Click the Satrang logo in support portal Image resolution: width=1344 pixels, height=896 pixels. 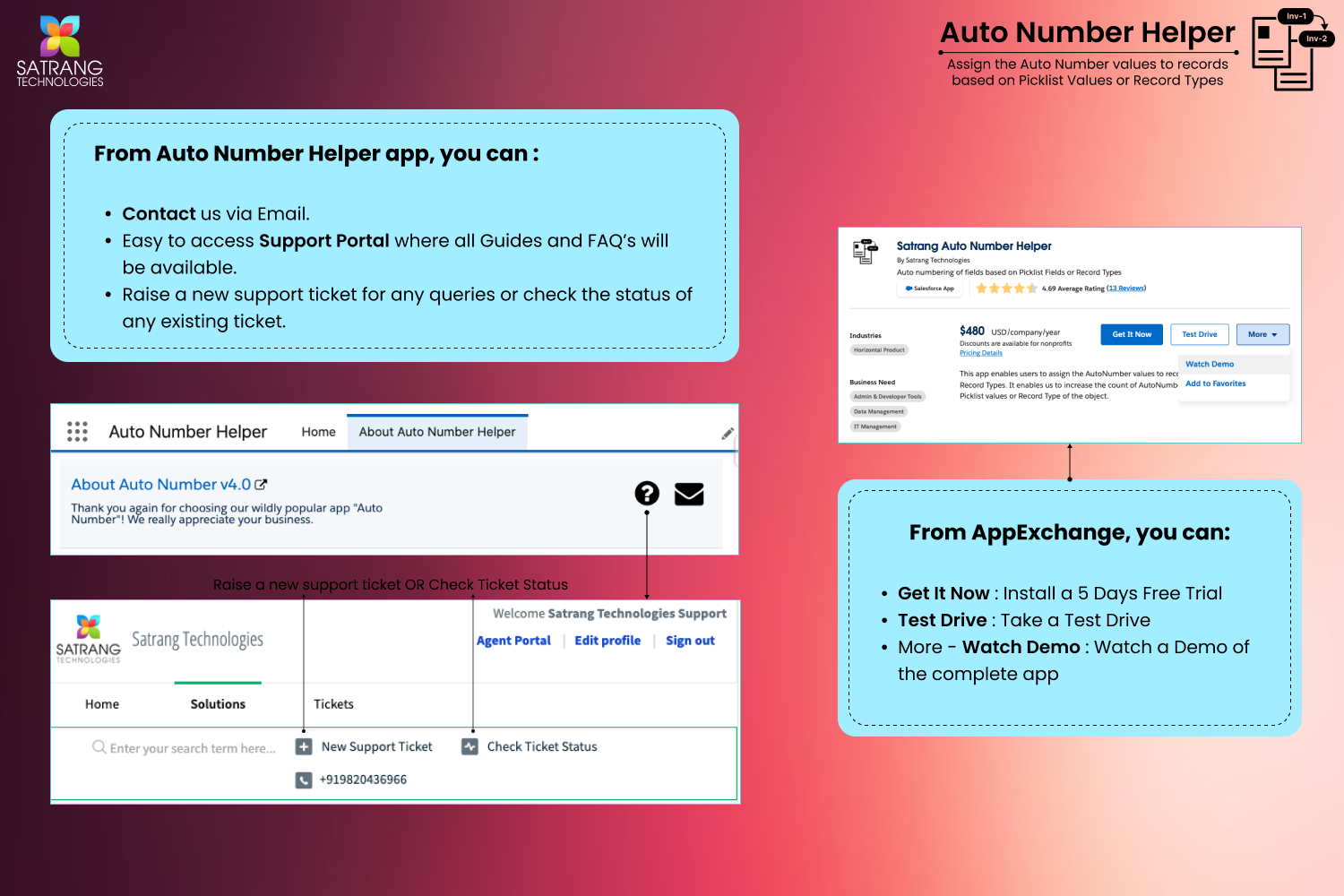click(x=88, y=639)
